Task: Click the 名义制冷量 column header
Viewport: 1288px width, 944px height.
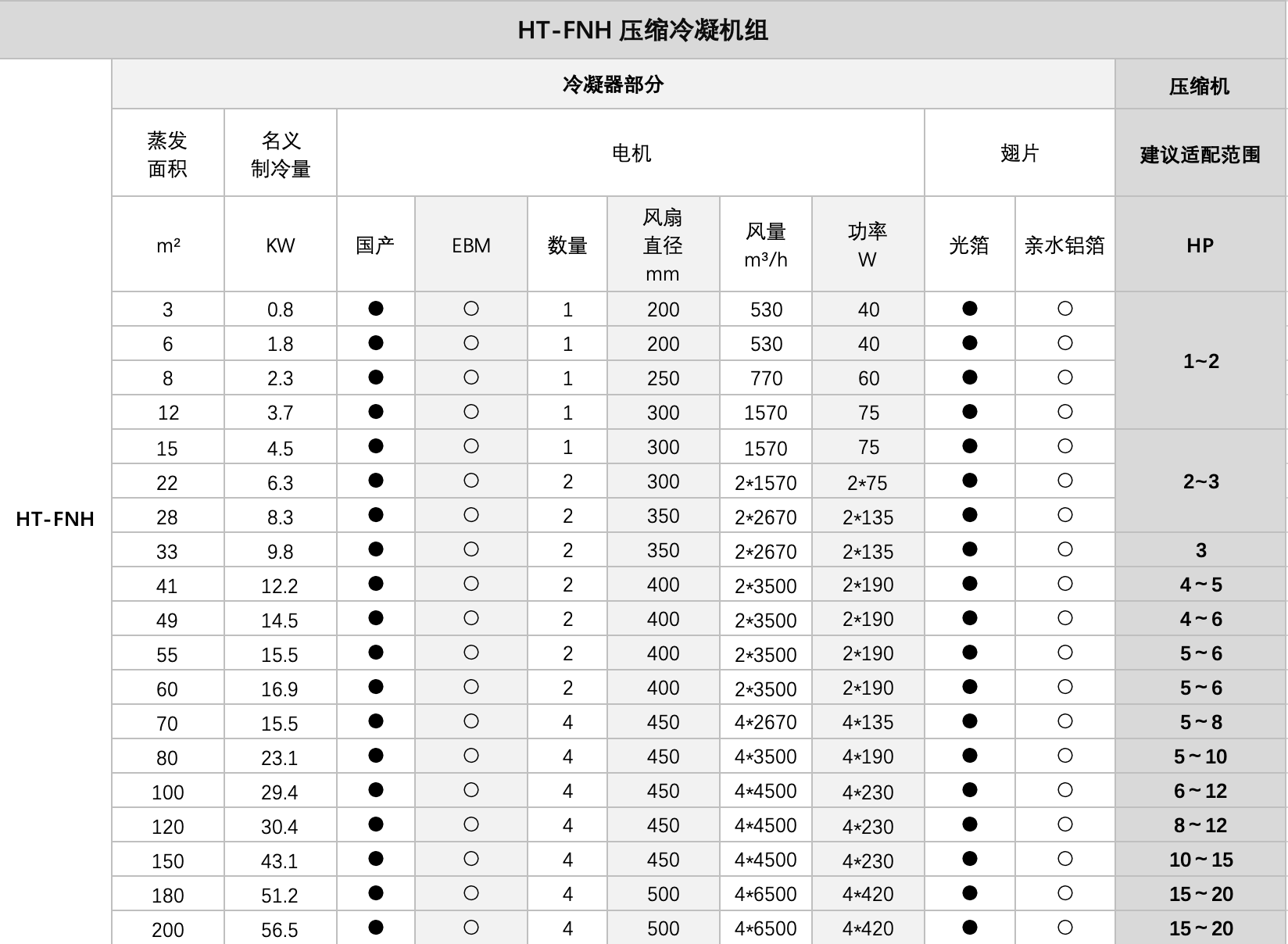Action: point(280,154)
